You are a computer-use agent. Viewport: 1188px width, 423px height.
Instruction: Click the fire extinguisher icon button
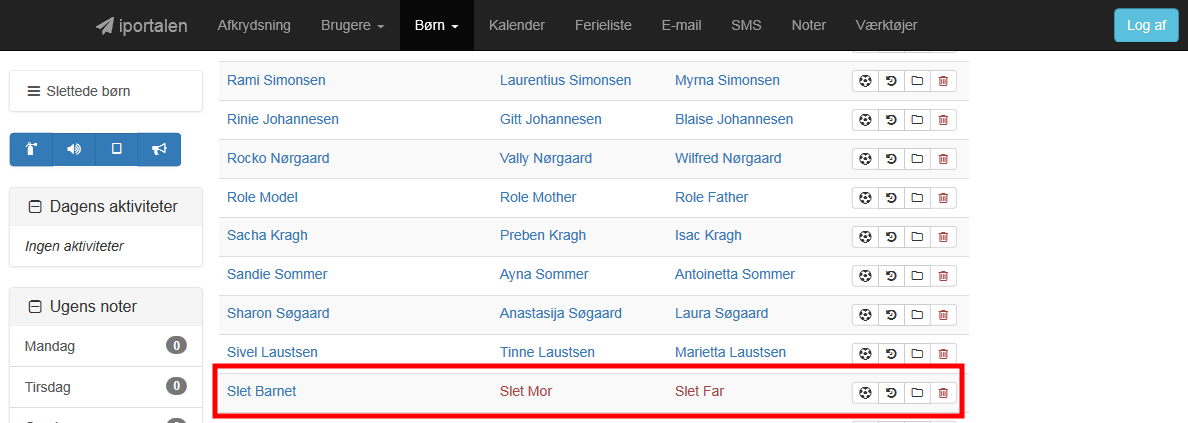31,149
